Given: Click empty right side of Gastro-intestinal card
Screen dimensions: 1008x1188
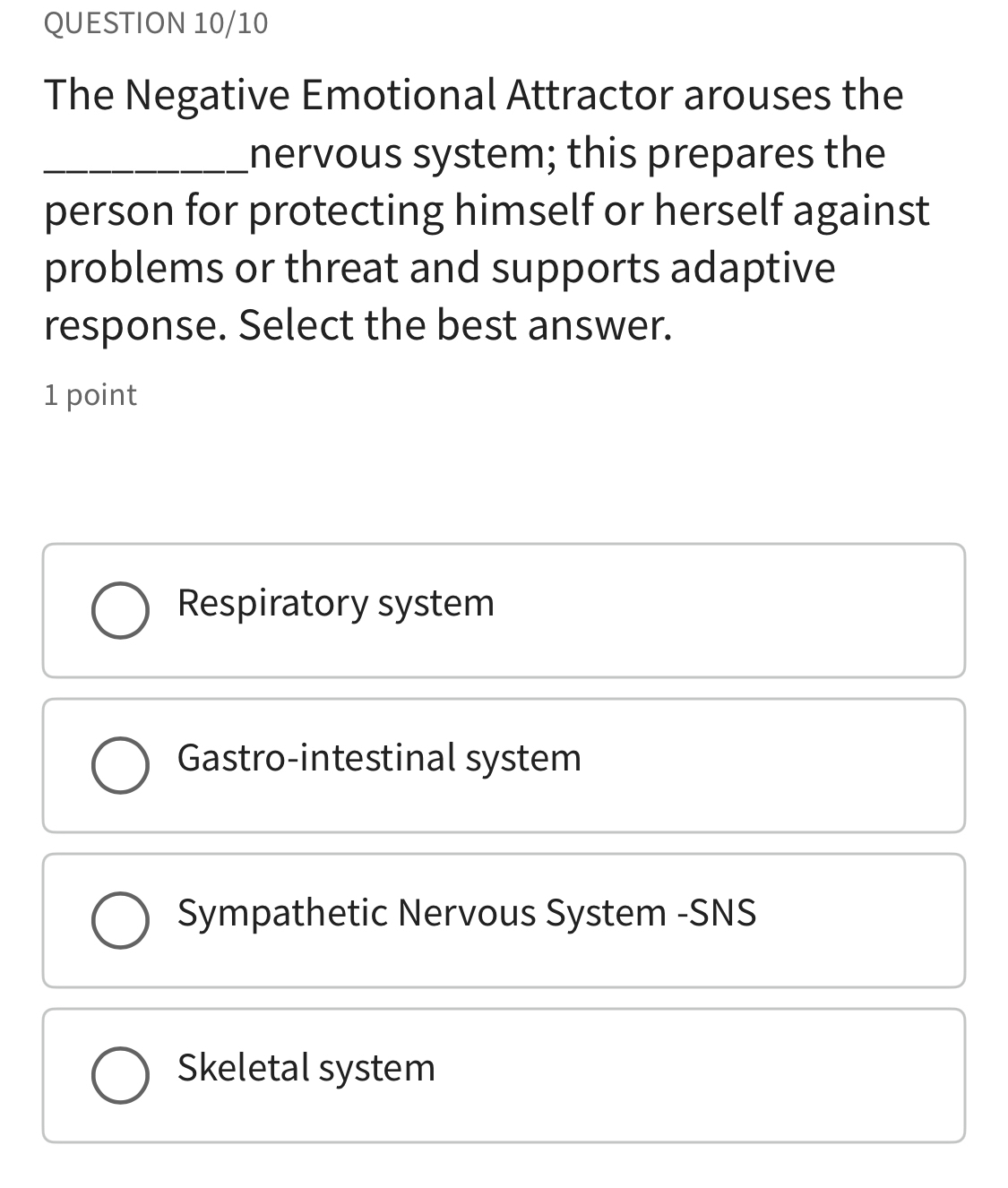Looking at the screenshot, I should pyautogui.click(x=788, y=766).
